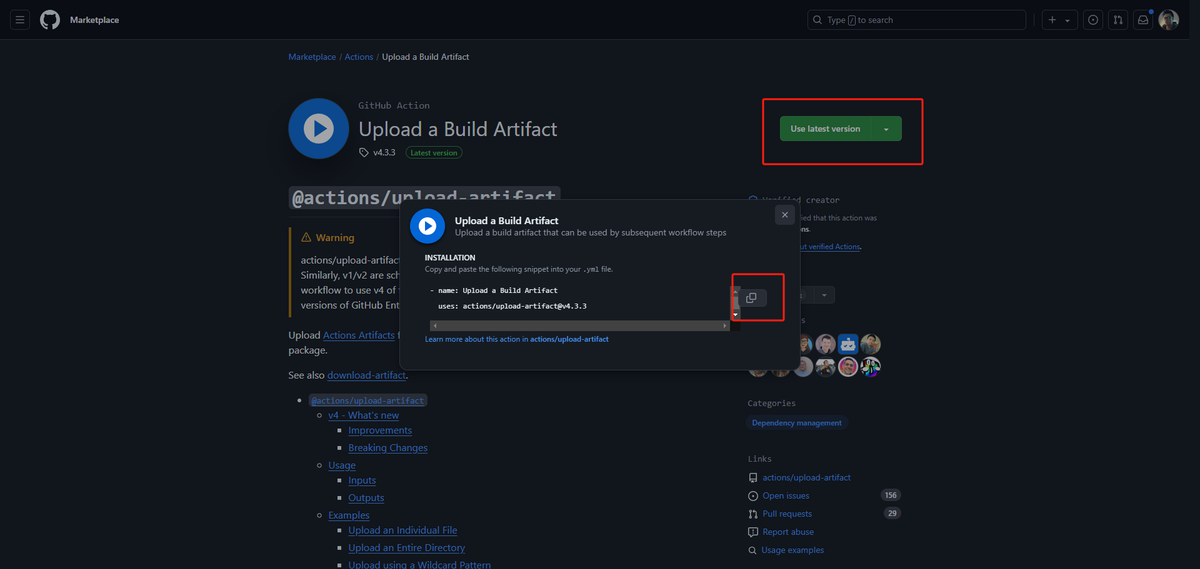
Task: Click the Use latest version button
Action: (825, 129)
